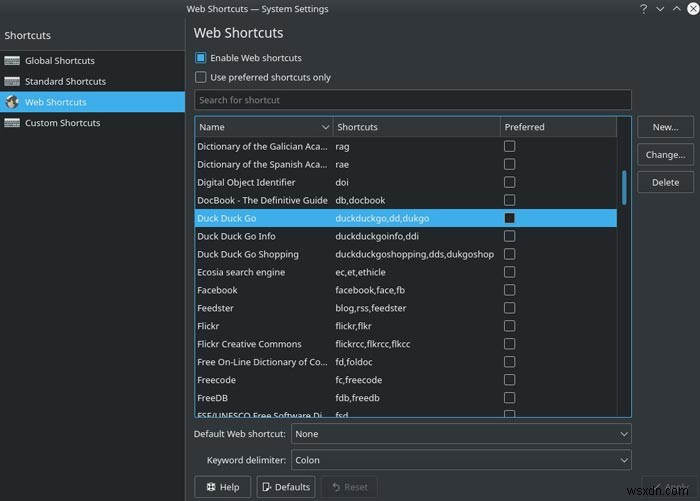Image resolution: width=700 pixels, height=501 pixels.
Task: Click shortcut text blog,rss,feedster
Action: click(x=371, y=308)
